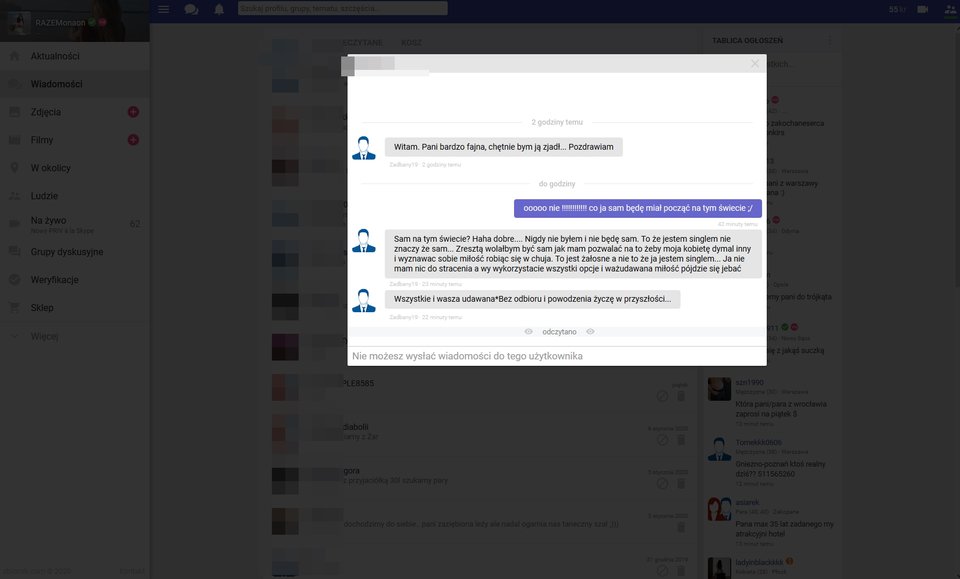Open Tablica ogłoszeń three-dot options menu
The height and width of the screenshot is (579, 960).
pyautogui.click(x=829, y=41)
